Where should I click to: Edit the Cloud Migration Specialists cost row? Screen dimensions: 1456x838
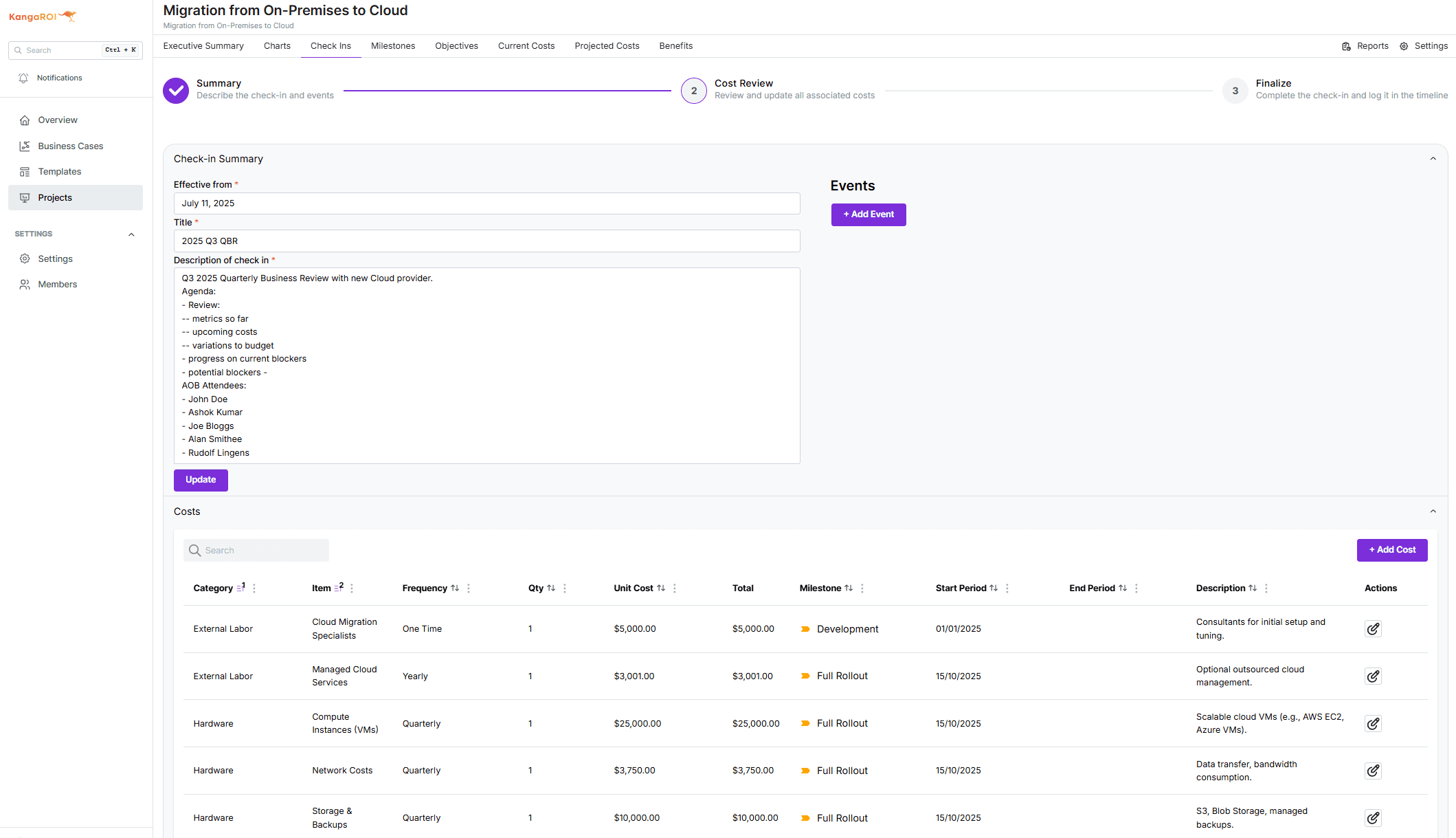click(x=1373, y=629)
